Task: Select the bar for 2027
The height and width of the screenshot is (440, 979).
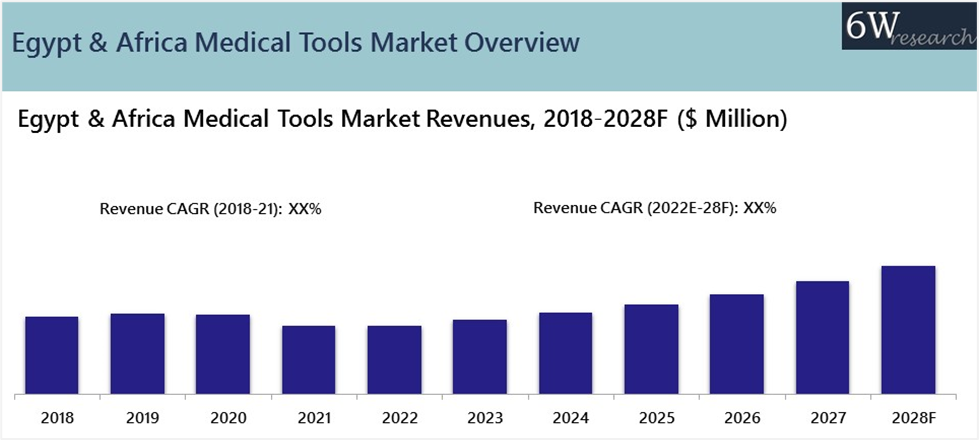Action: (x=822, y=337)
